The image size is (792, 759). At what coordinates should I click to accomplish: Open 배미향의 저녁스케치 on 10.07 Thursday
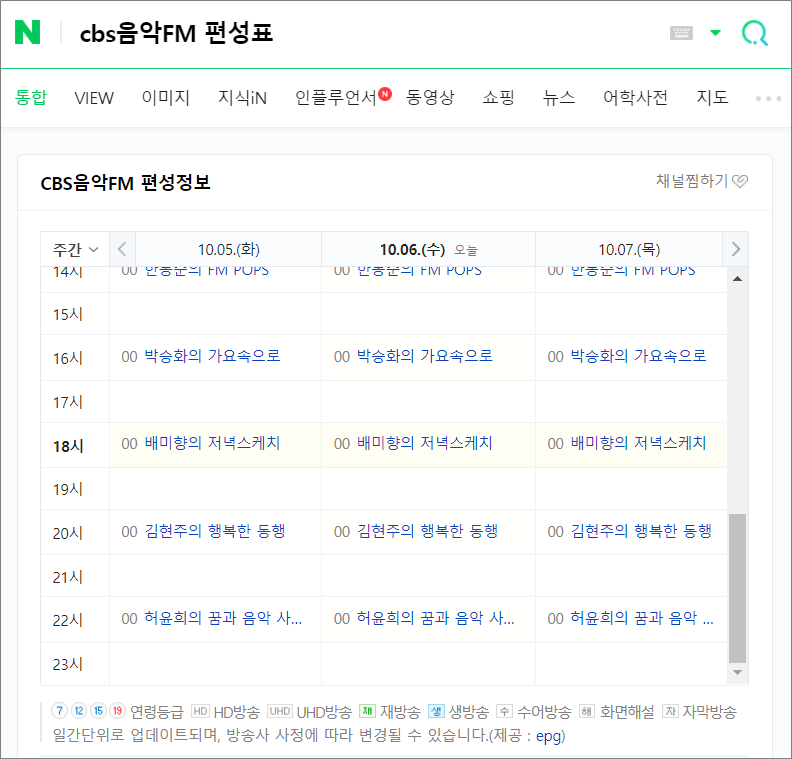638,443
